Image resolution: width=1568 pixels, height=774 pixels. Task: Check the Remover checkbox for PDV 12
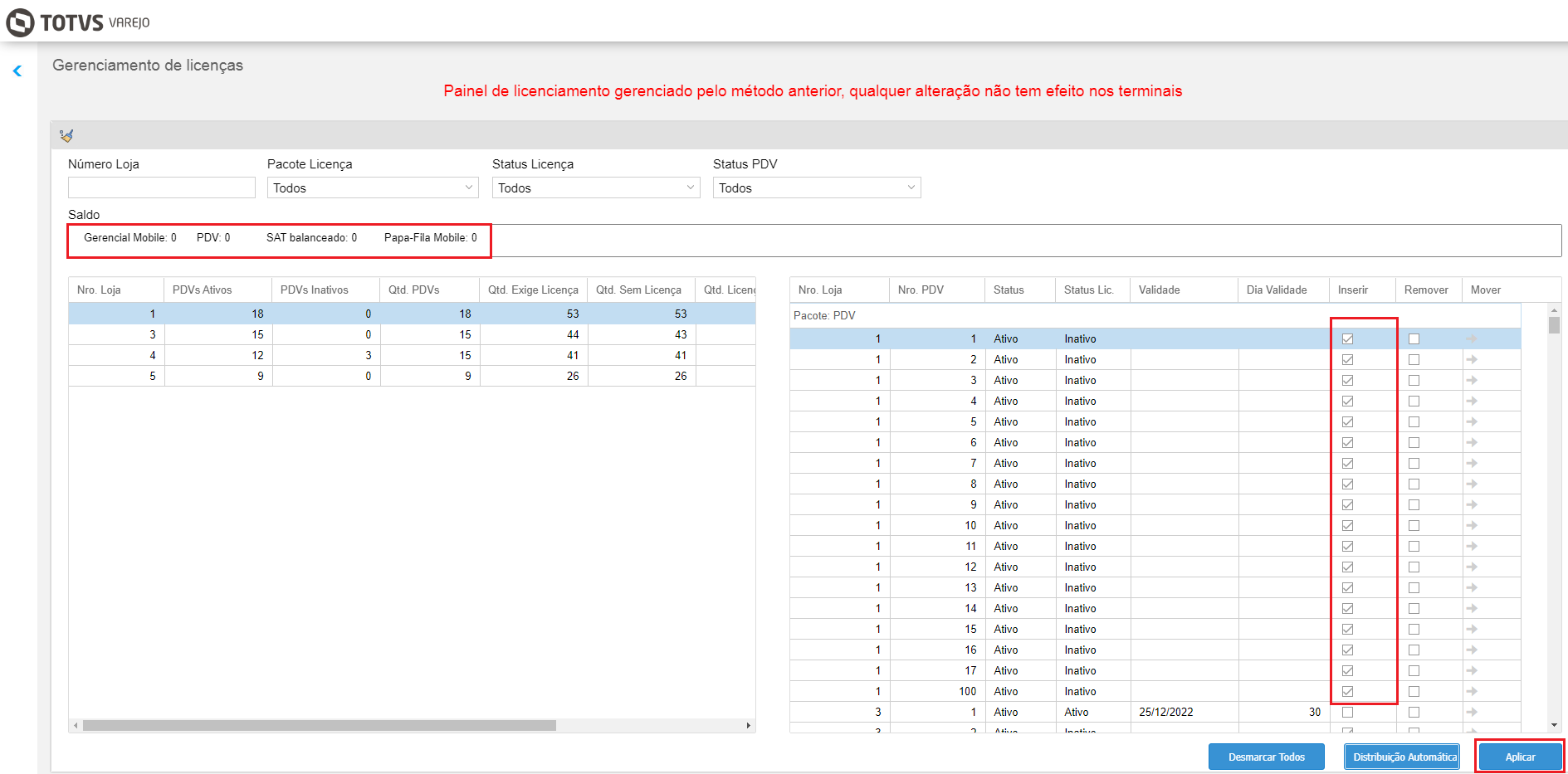[1414, 567]
